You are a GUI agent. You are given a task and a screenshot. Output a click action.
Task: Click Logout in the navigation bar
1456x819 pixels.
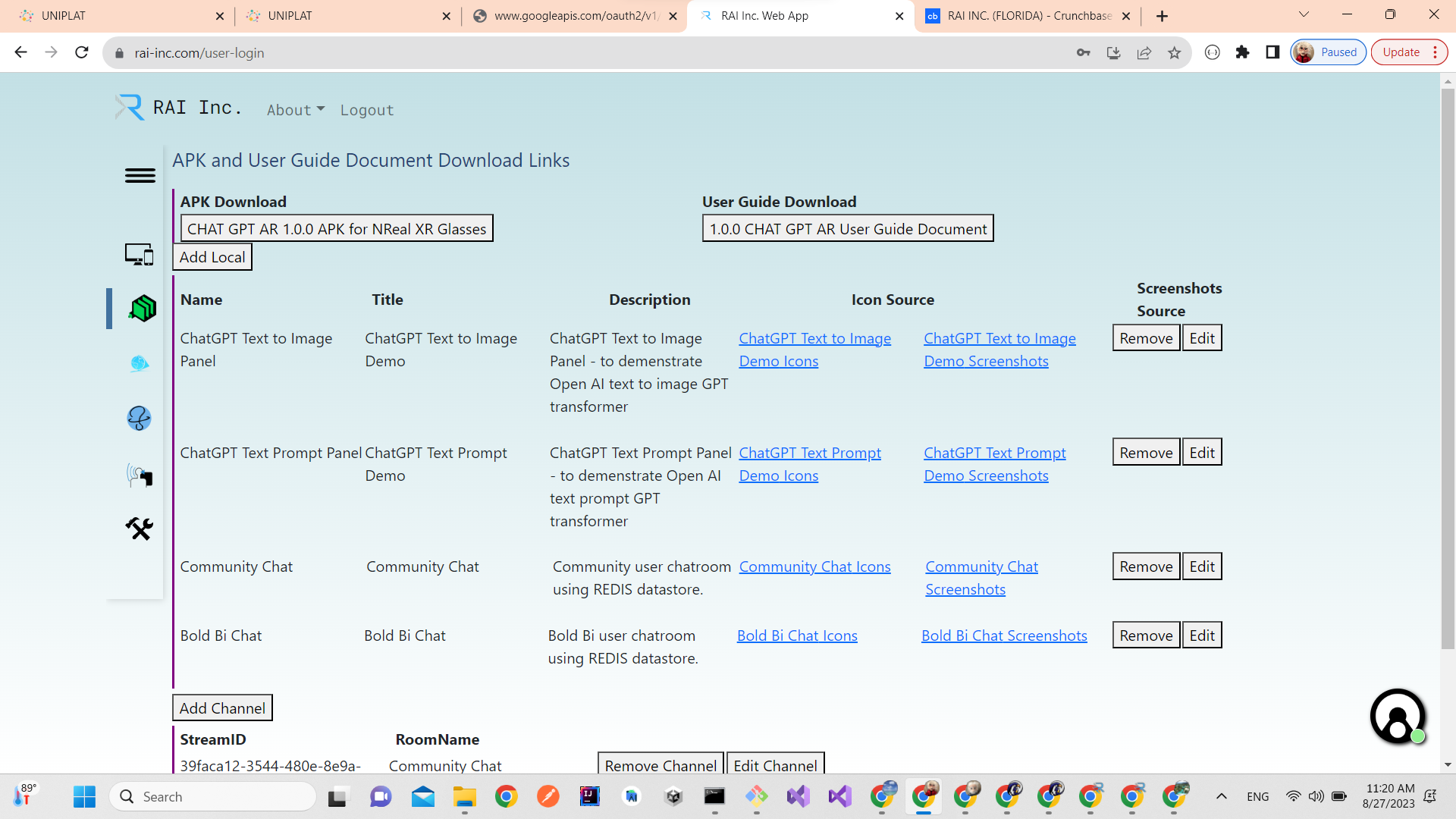(367, 110)
